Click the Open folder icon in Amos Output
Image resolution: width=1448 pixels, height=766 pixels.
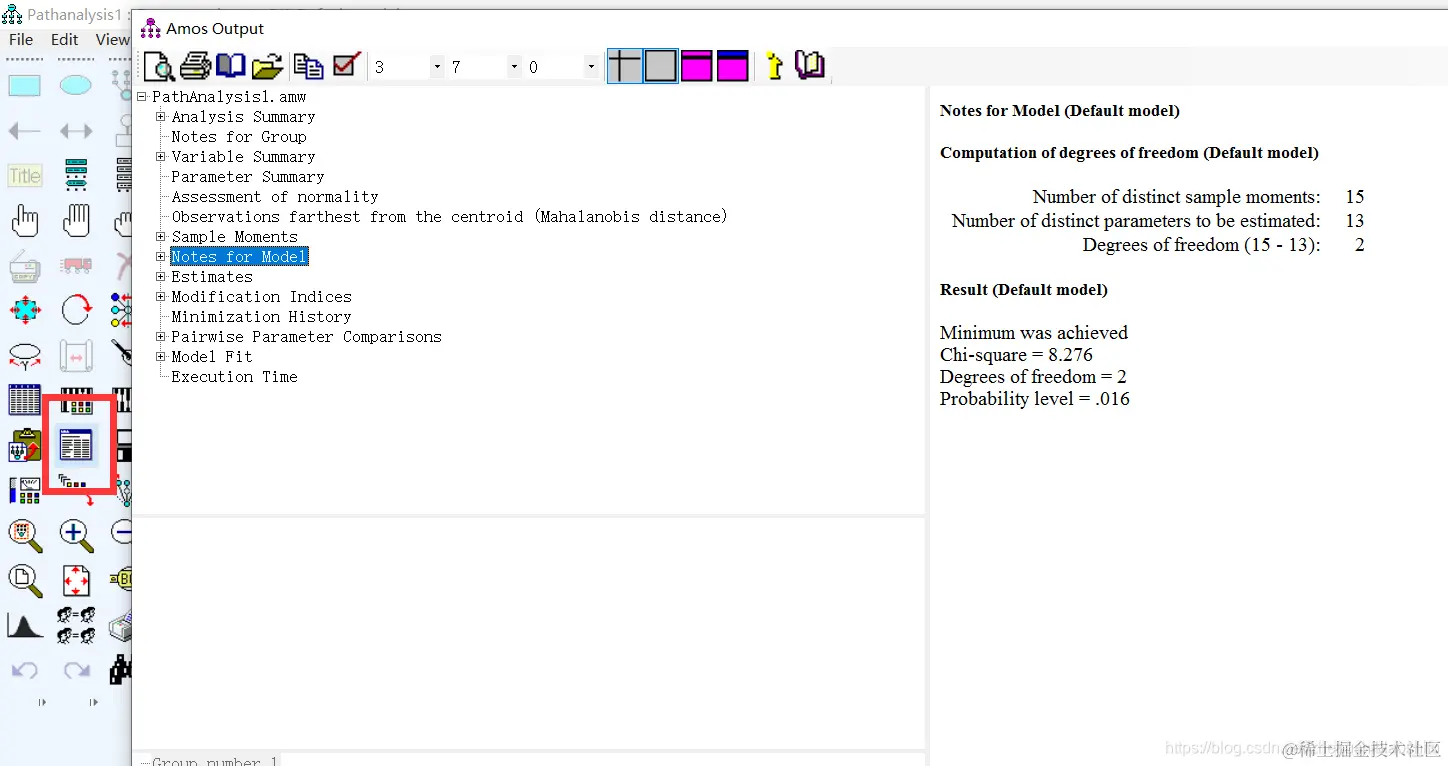(x=267, y=67)
